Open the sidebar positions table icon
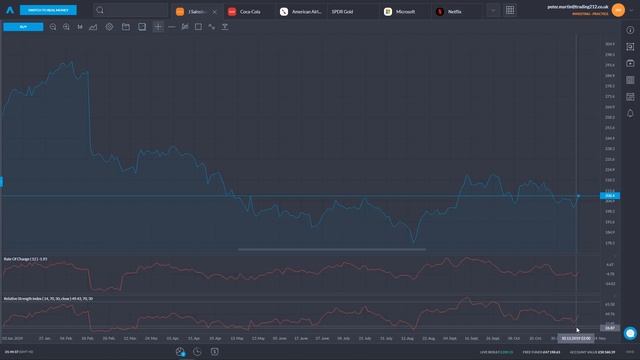 [630, 80]
